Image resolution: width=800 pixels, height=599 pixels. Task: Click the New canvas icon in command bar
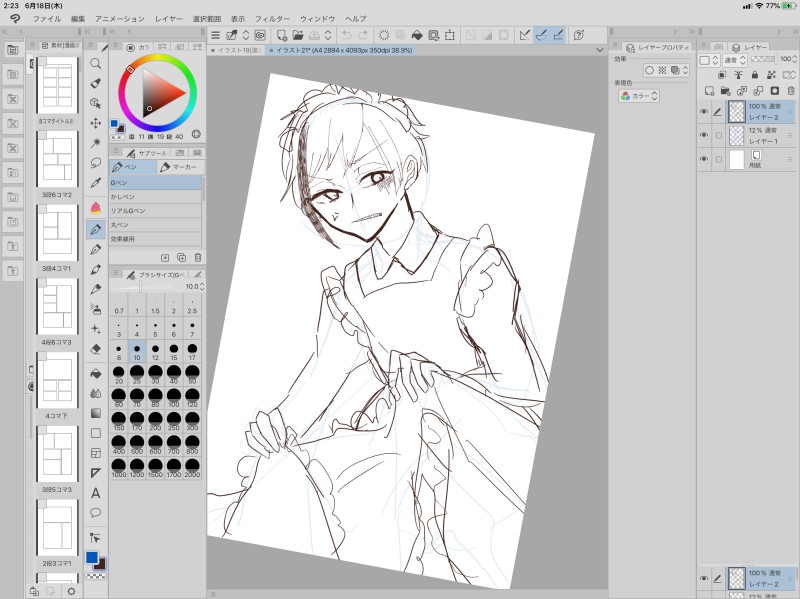pyautogui.click(x=281, y=35)
